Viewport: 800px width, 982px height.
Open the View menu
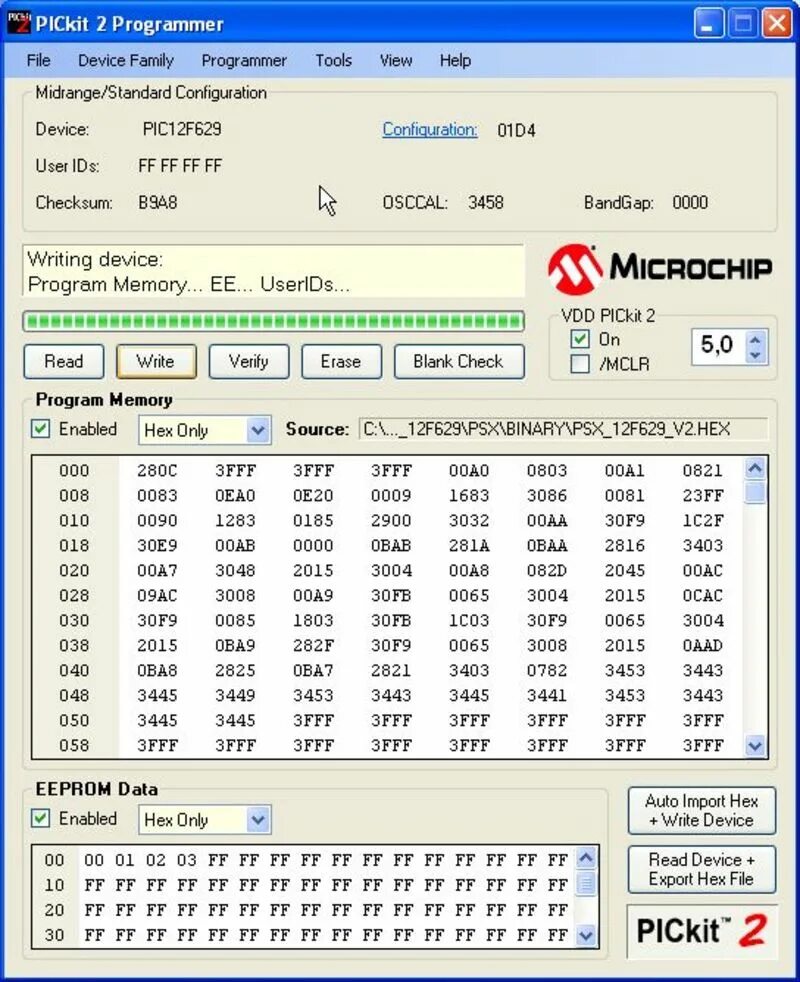click(396, 60)
